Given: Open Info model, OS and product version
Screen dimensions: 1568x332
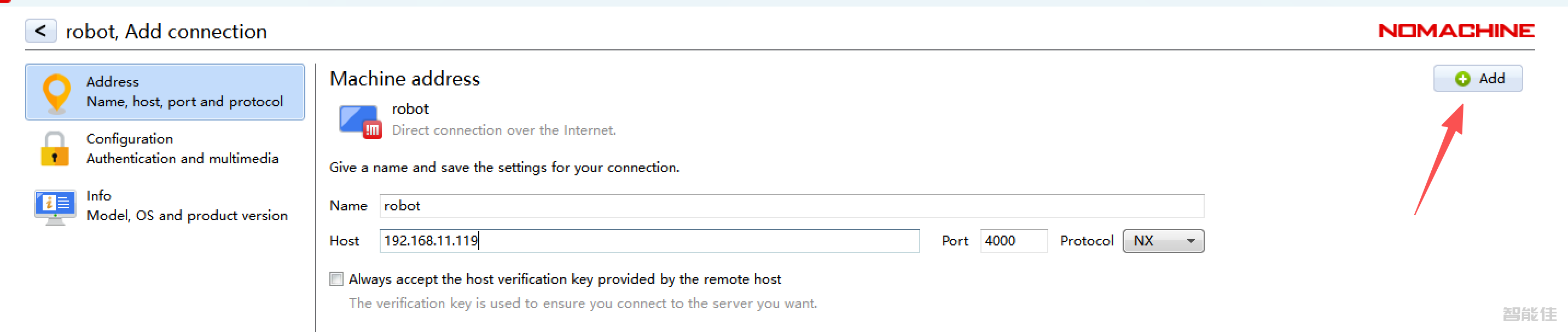Looking at the screenshot, I should [186, 206].
